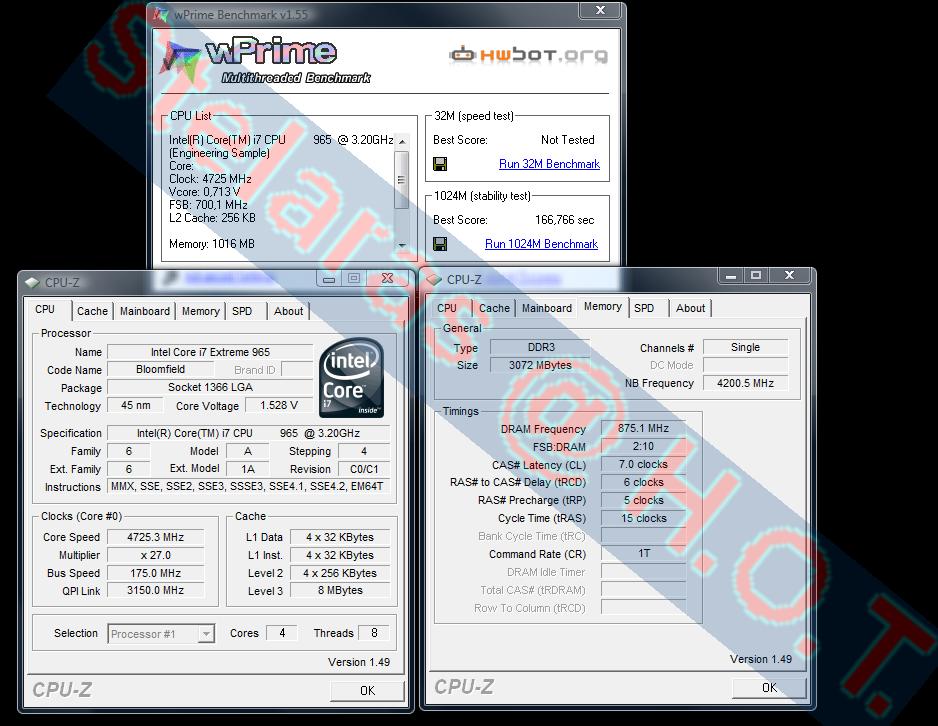Click the CPU List scrollbar thumb

tap(402, 179)
